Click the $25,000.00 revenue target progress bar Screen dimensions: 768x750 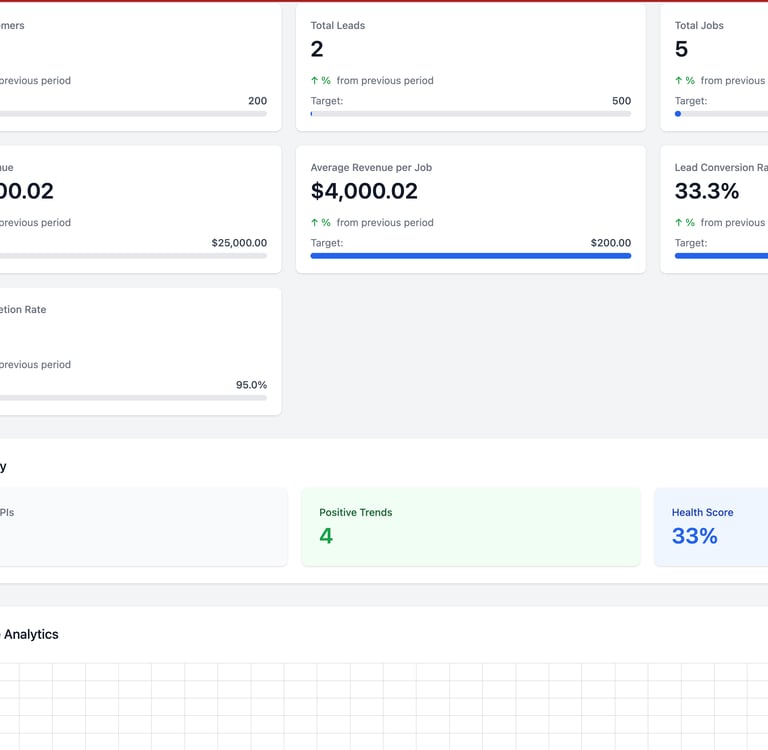tap(133, 256)
